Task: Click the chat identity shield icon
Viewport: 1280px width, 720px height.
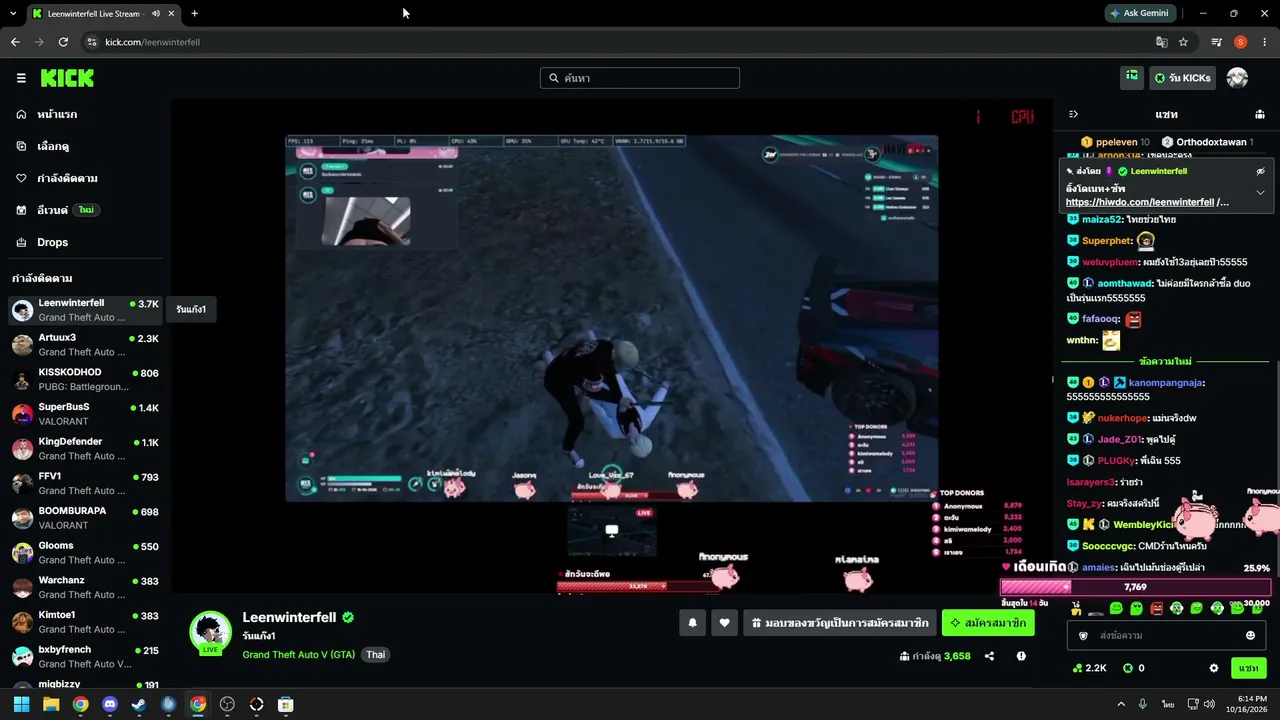Action: 1083,635
